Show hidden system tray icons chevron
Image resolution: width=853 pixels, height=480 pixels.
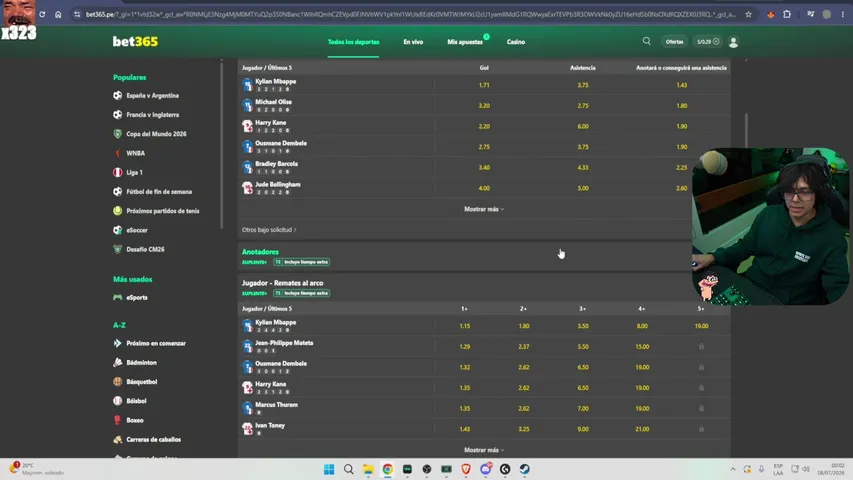(x=733, y=469)
